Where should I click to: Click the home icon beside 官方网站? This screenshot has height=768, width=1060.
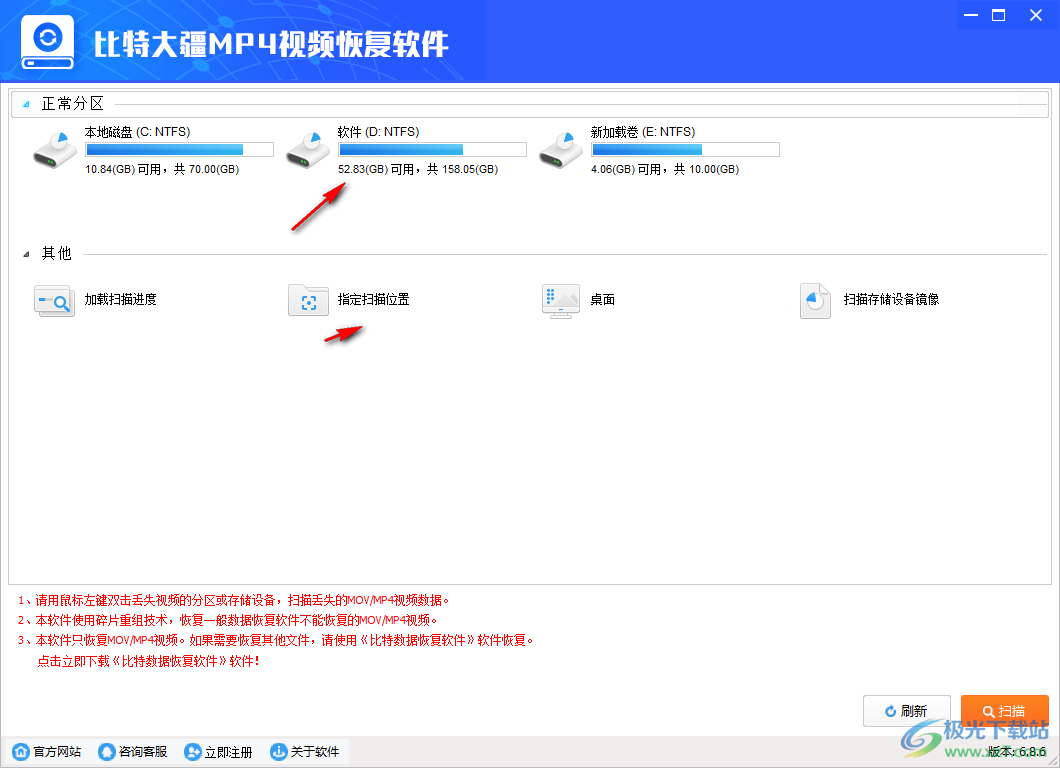click(21, 752)
